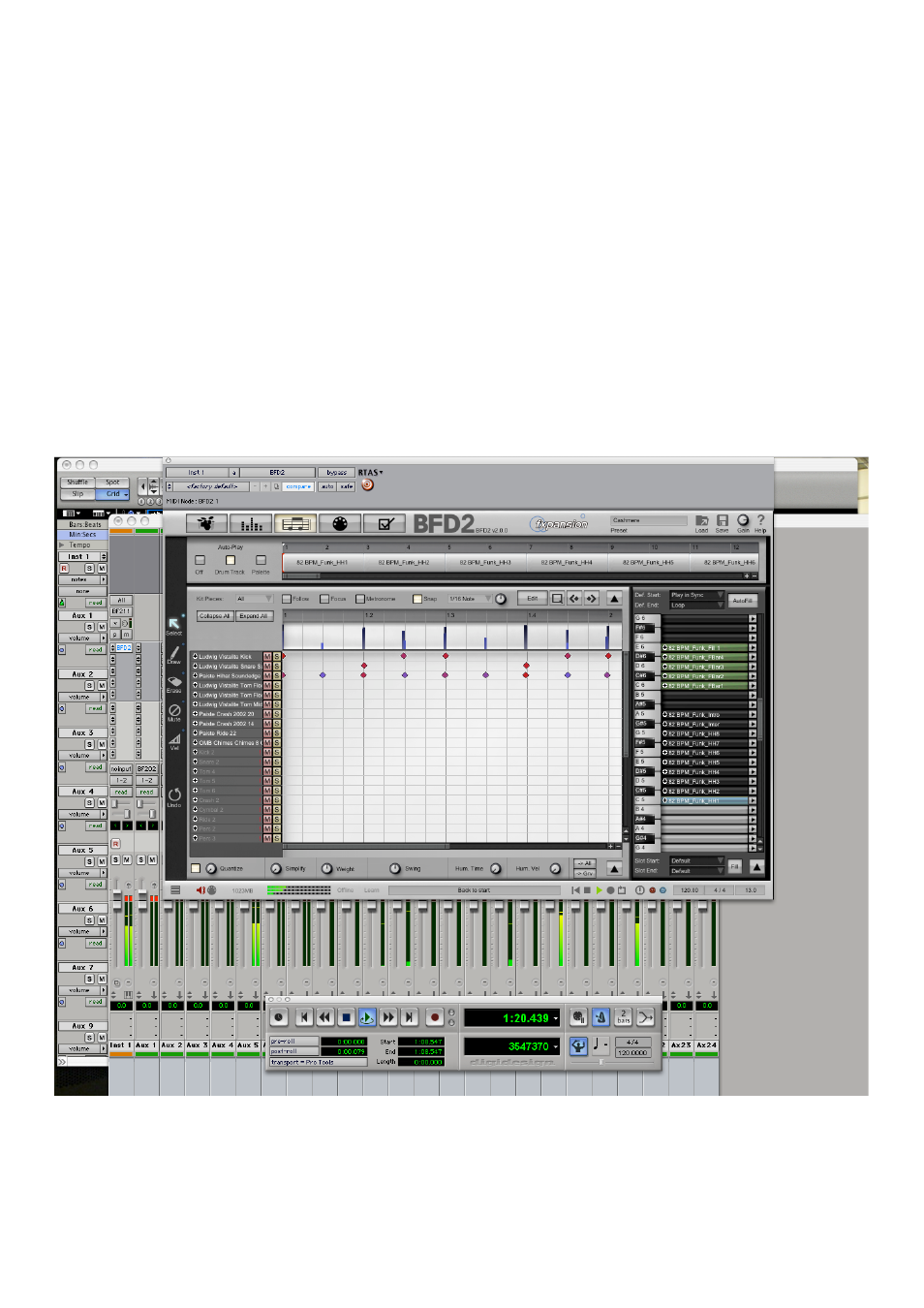This screenshot has height=1308, width=924.
Task: Enable the Focus checkbox
Action: click(x=323, y=599)
